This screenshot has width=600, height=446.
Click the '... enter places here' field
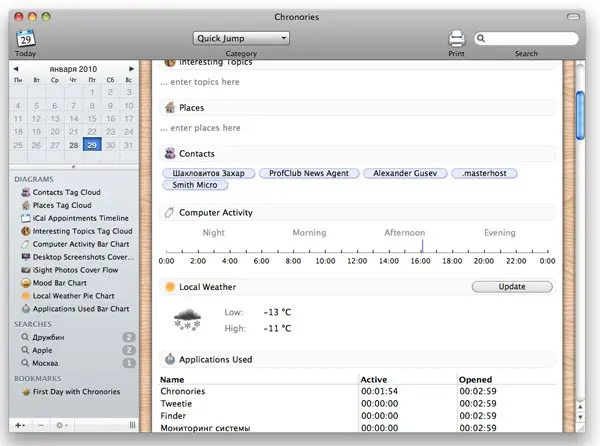(201, 128)
